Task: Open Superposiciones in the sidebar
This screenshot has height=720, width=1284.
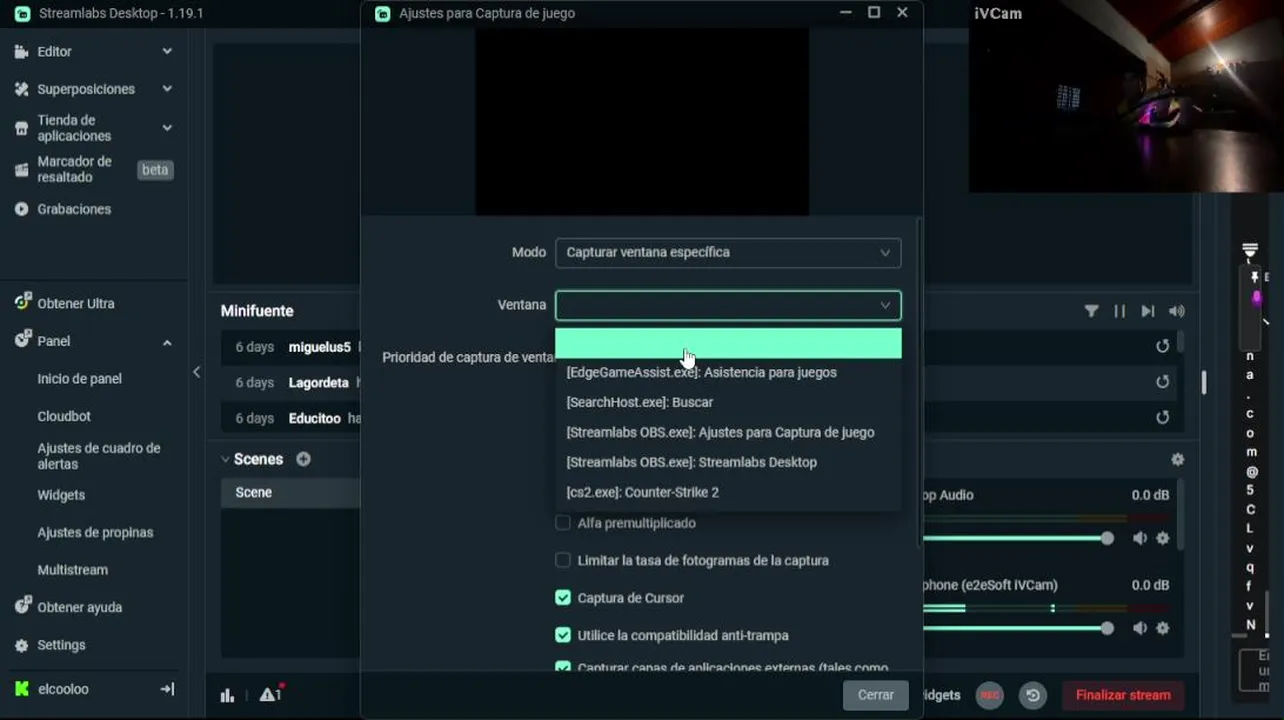Action: [x=86, y=89]
